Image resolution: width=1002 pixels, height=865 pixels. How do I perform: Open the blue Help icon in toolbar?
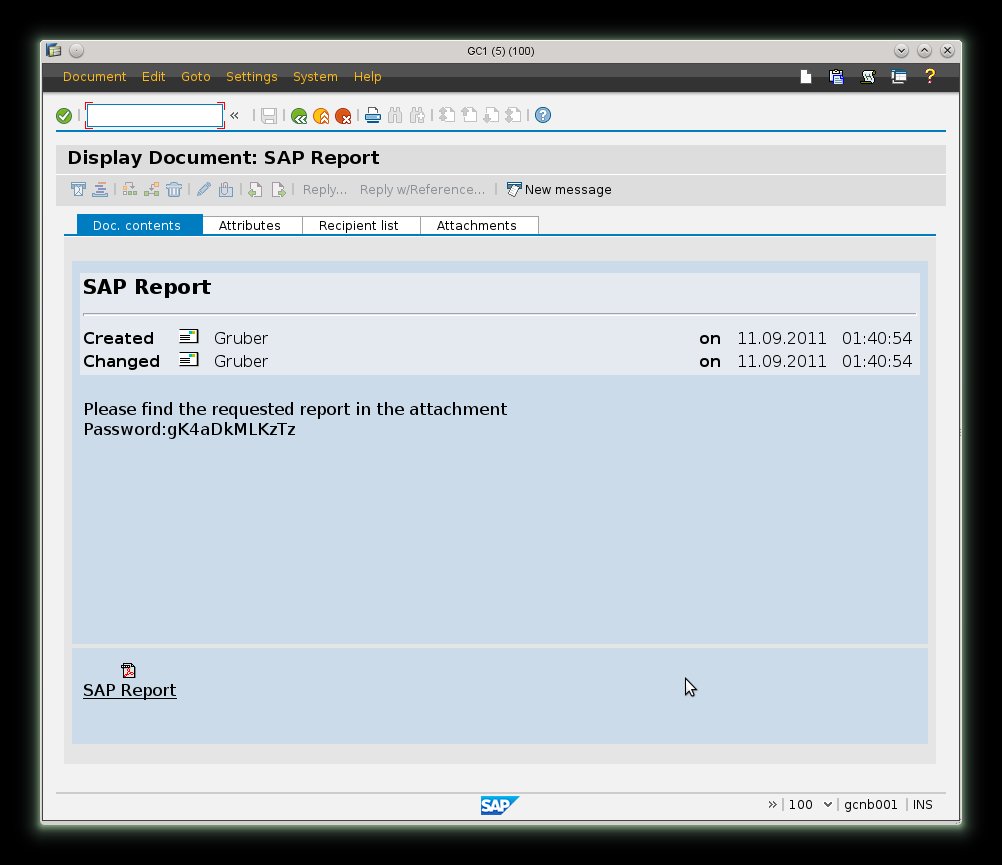click(x=543, y=116)
